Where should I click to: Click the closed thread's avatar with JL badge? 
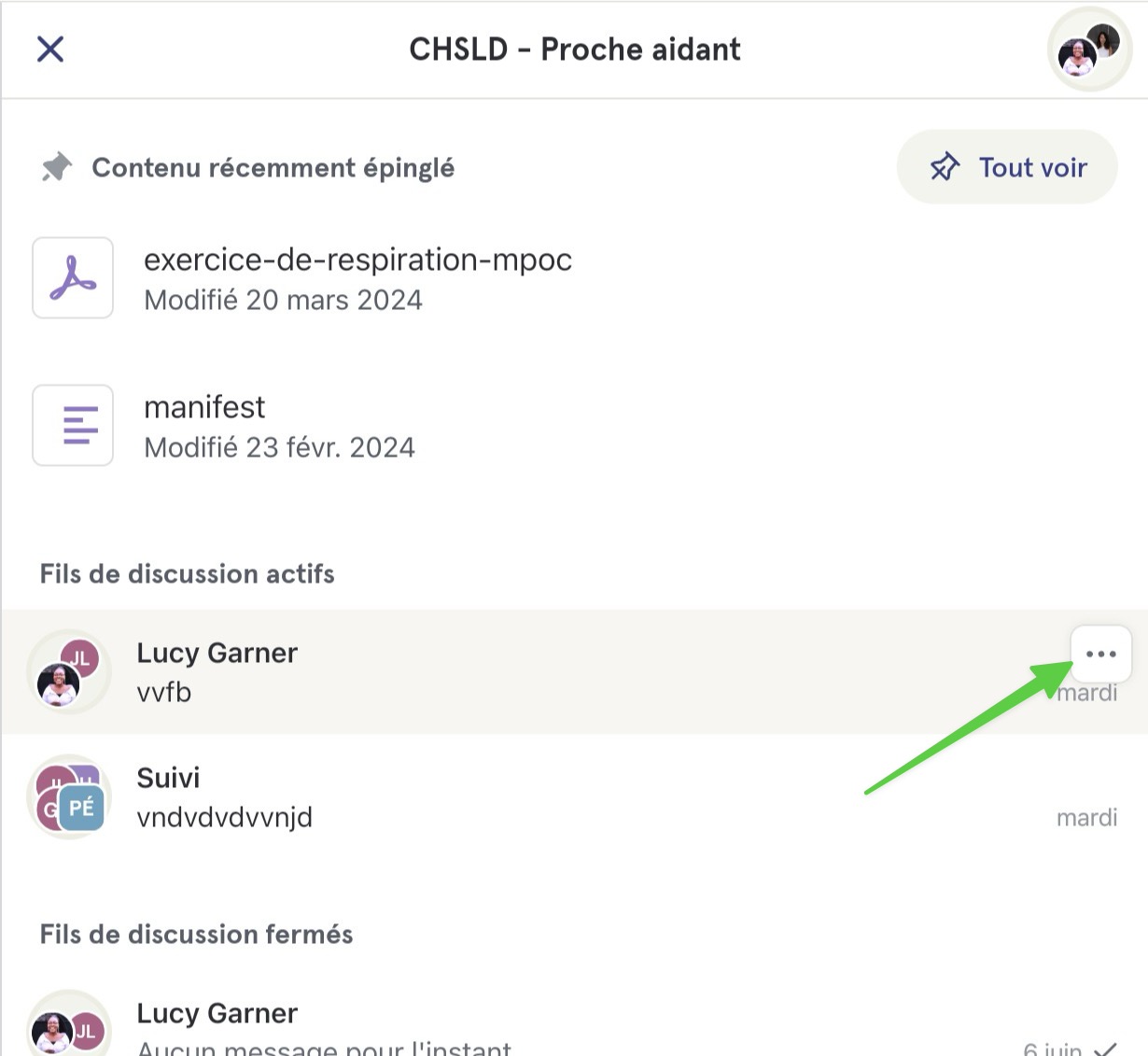(69, 1027)
